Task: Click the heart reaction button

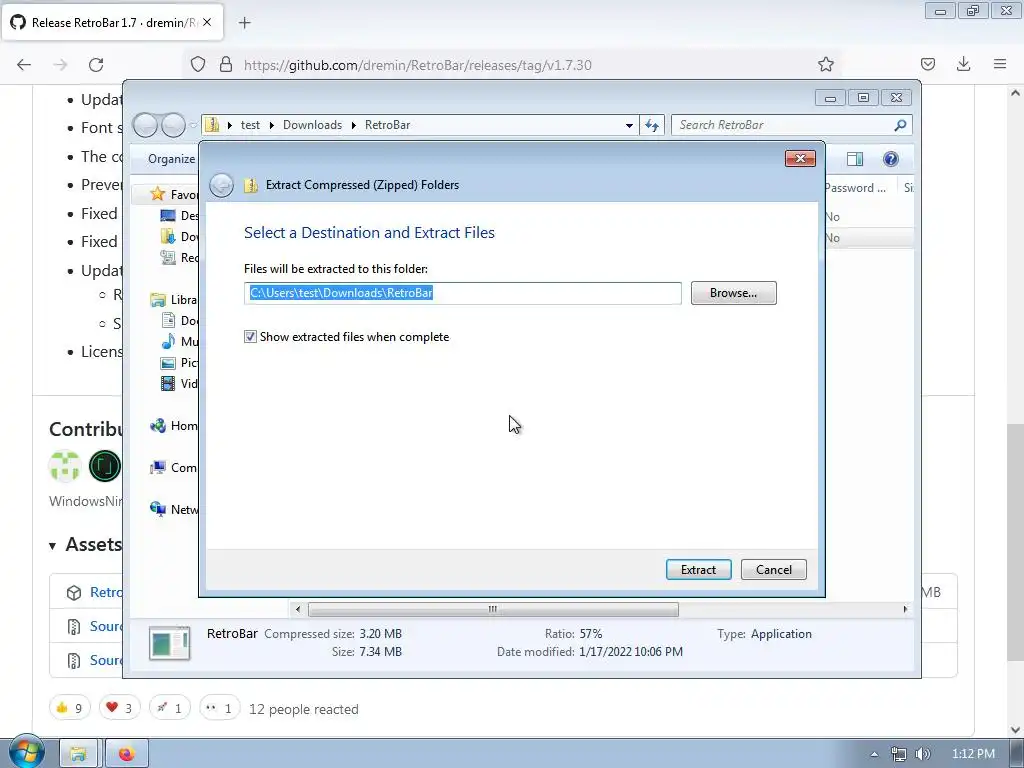Action: click(x=120, y=708)
